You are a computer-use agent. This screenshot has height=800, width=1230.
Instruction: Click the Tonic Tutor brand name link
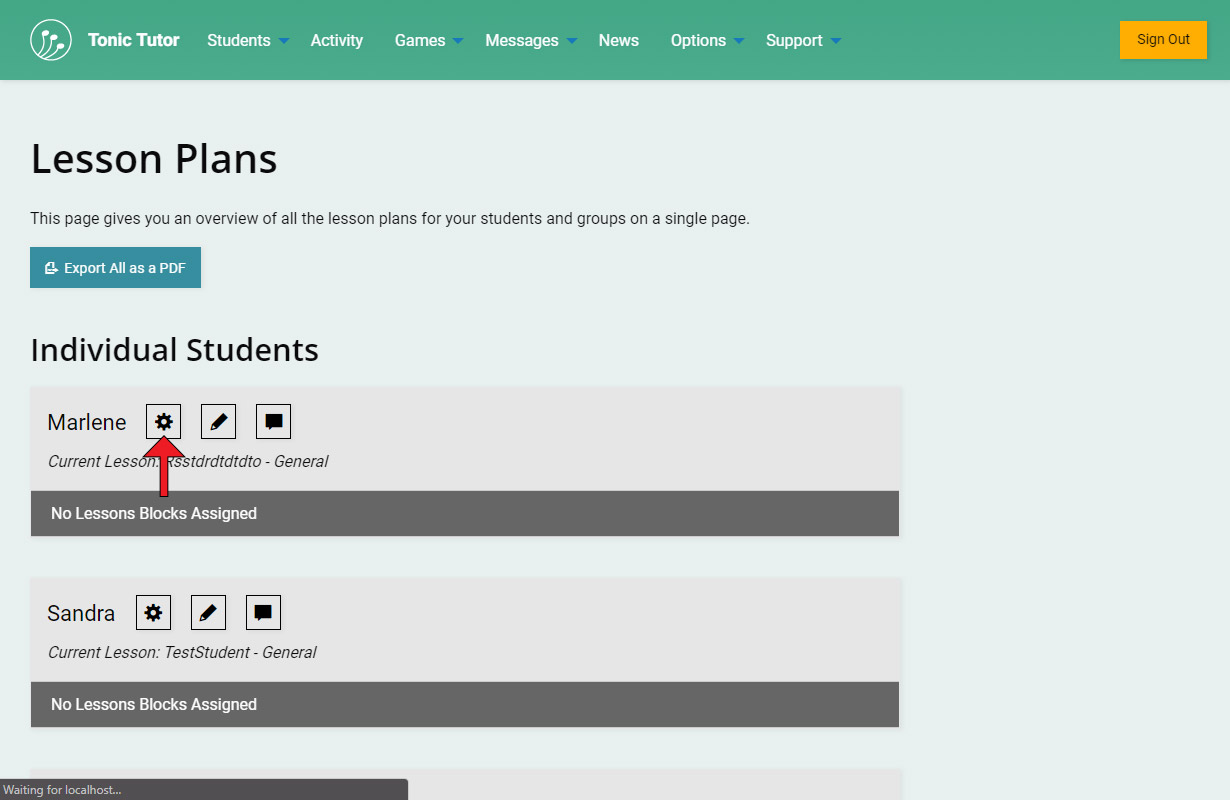pyautogui.click(x=133, y=41)
